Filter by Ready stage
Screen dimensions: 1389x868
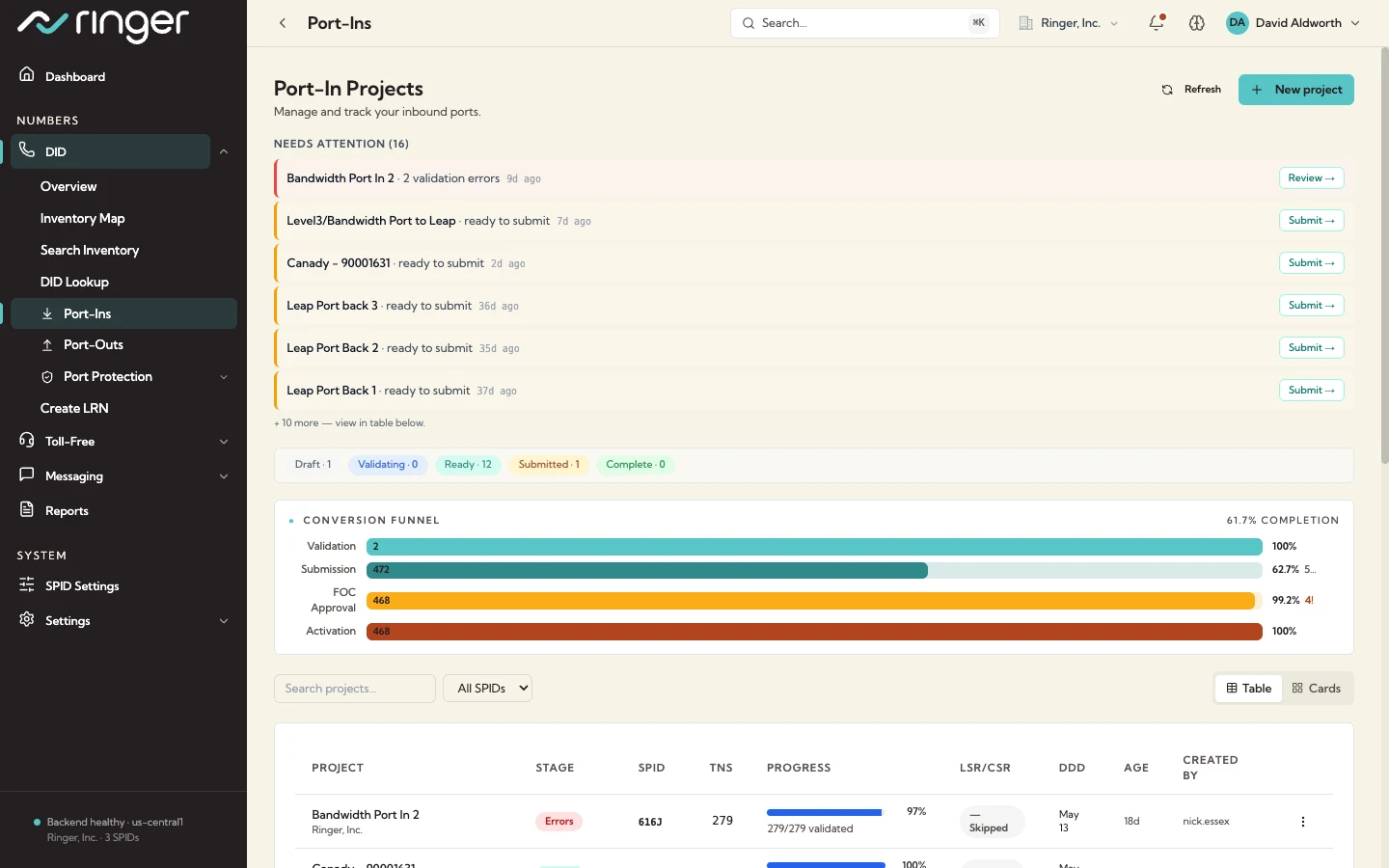pyautogui.click(x=468, y=465)
